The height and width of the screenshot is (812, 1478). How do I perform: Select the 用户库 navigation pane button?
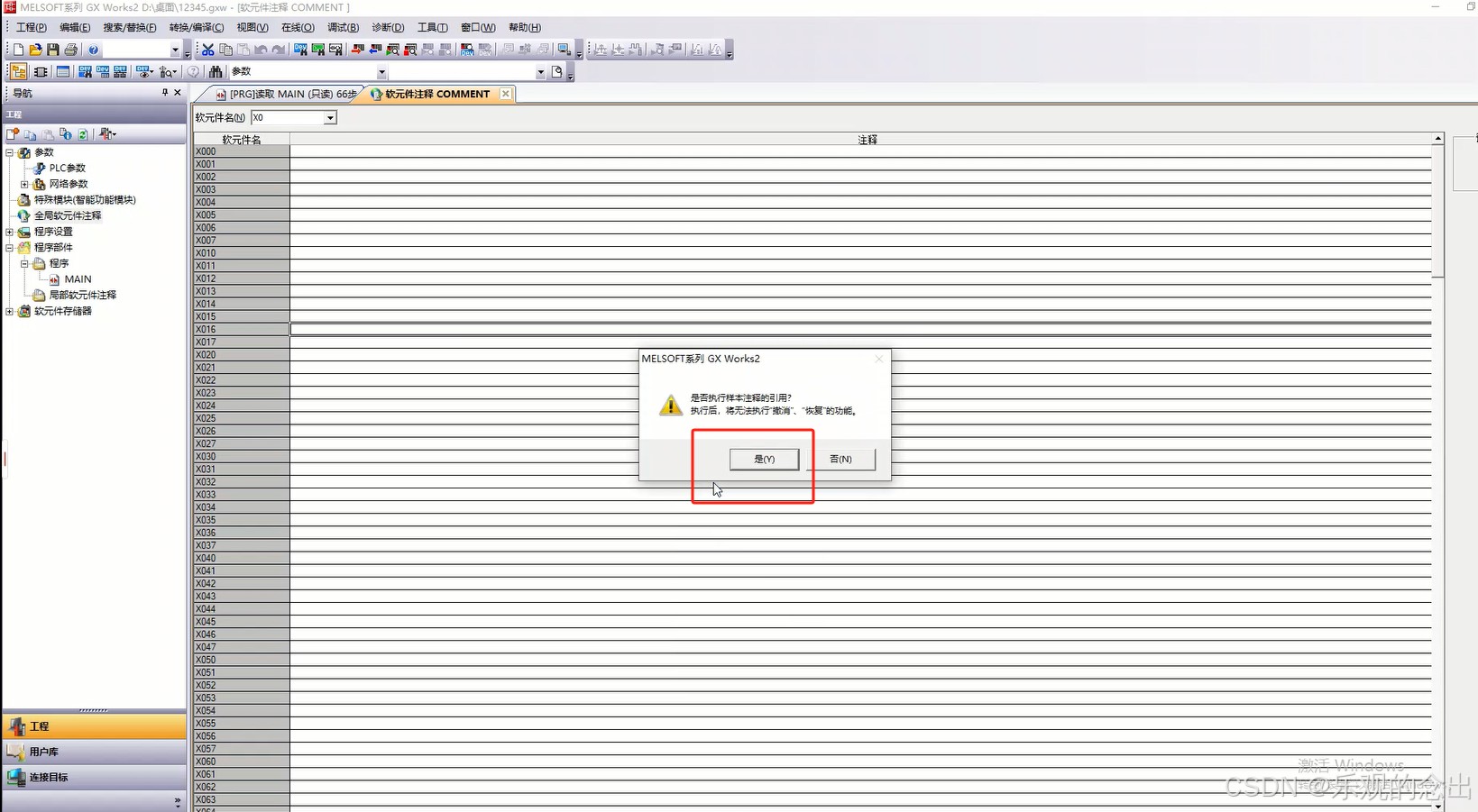(94, 752)
